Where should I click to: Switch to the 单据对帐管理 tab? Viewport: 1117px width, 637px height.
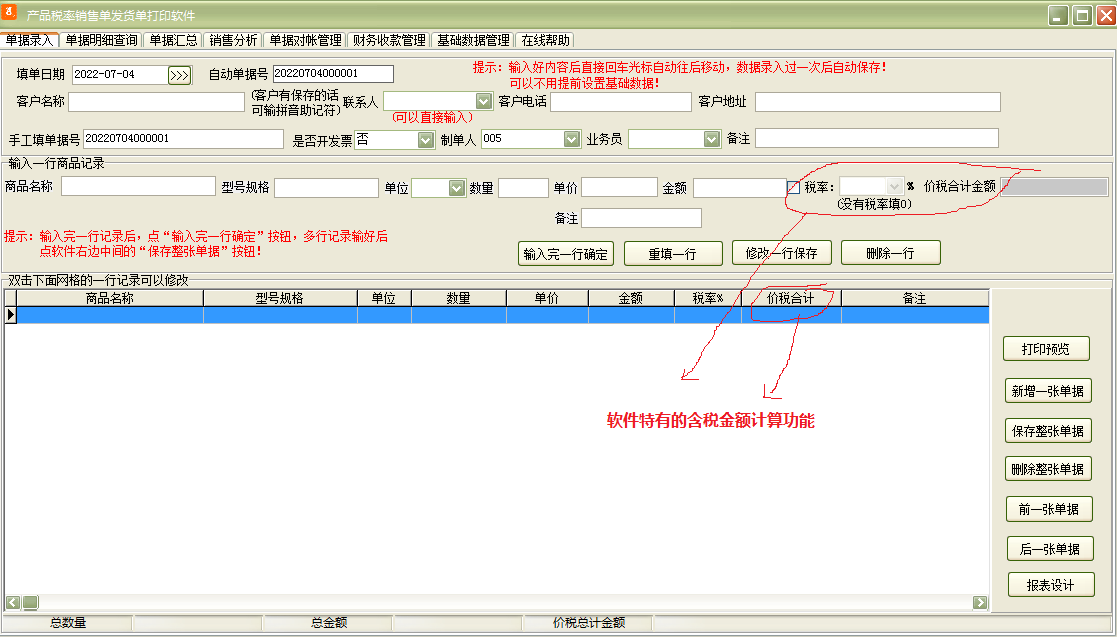(305, 41)
